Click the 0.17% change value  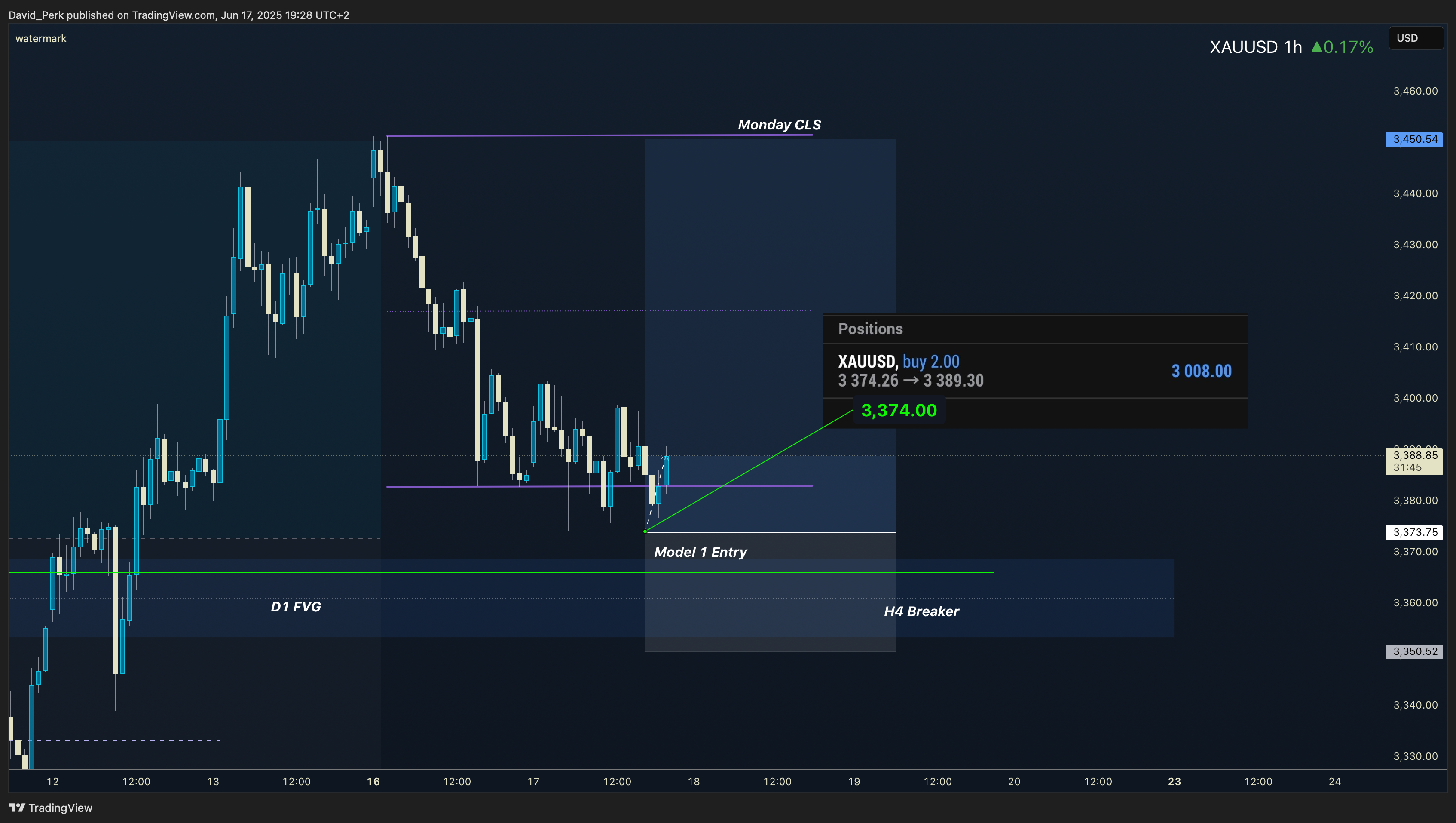[1348, 46]
